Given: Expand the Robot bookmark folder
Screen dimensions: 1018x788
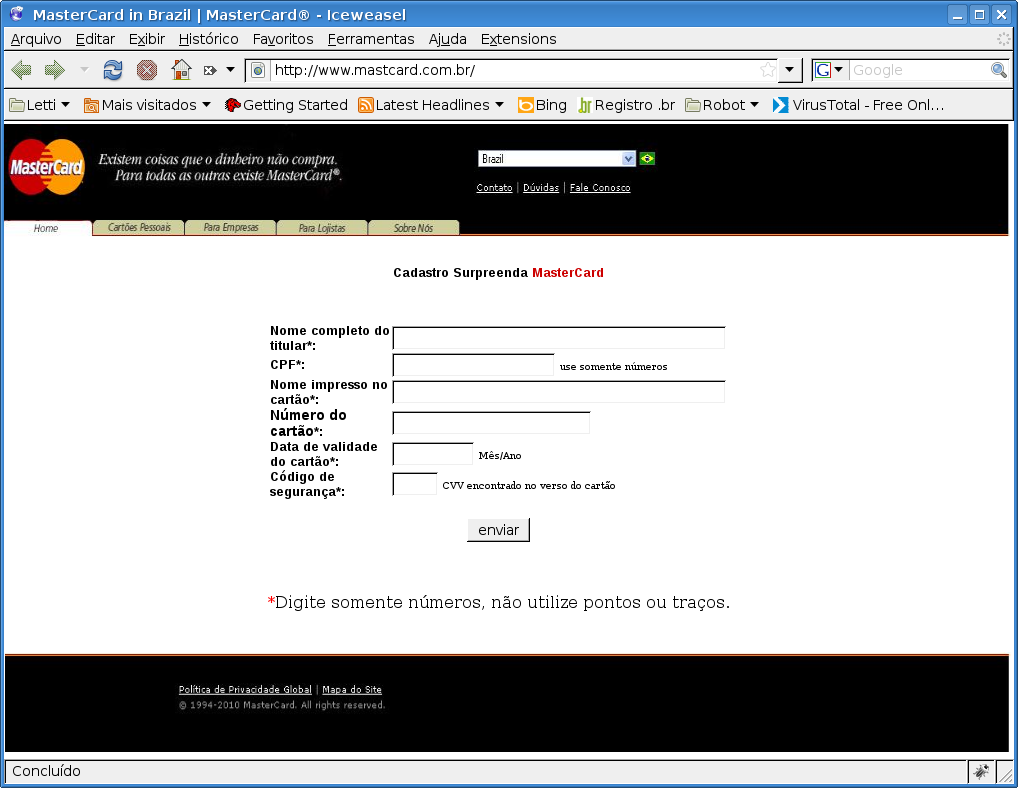Looking at the screenshot, I should coord(722,105).
